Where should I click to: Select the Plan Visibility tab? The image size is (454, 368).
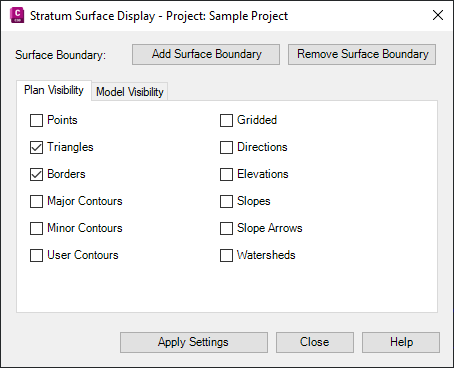click(54, 90)
